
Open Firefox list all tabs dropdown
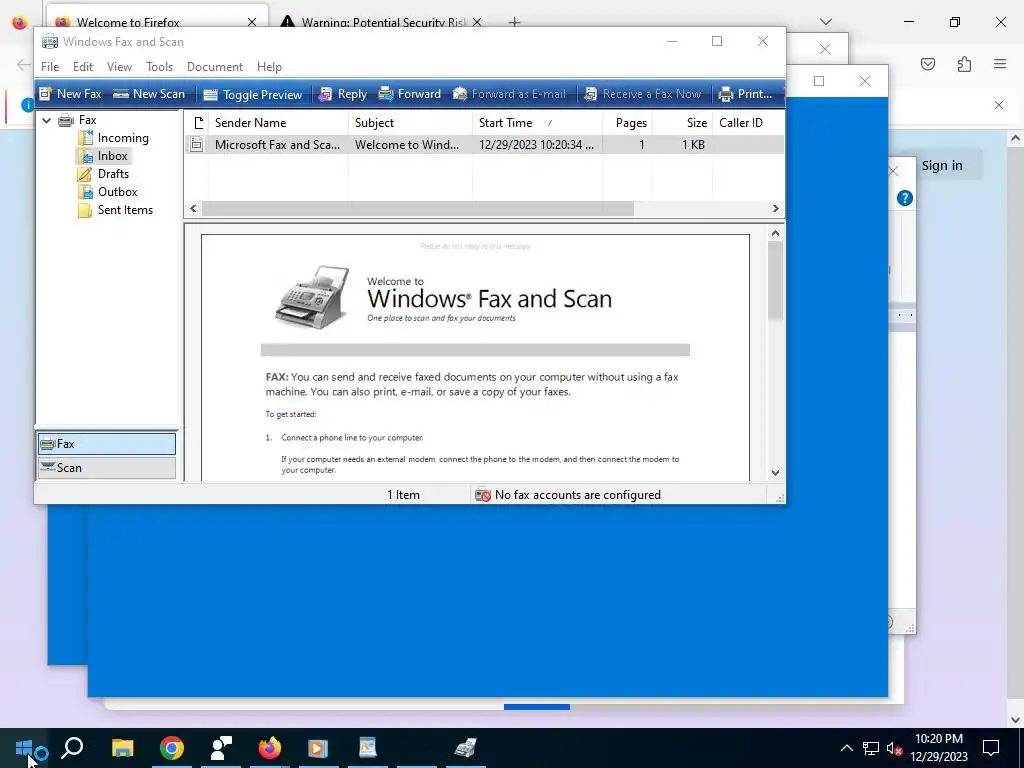826,22
